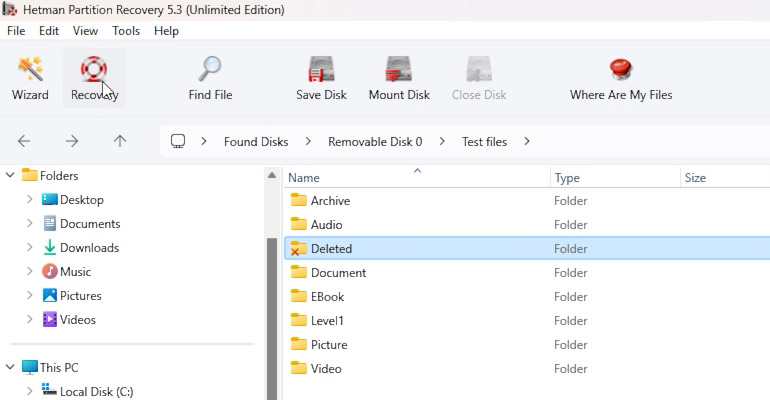Expand the Local Disk (C:) node

pos(29,391)
